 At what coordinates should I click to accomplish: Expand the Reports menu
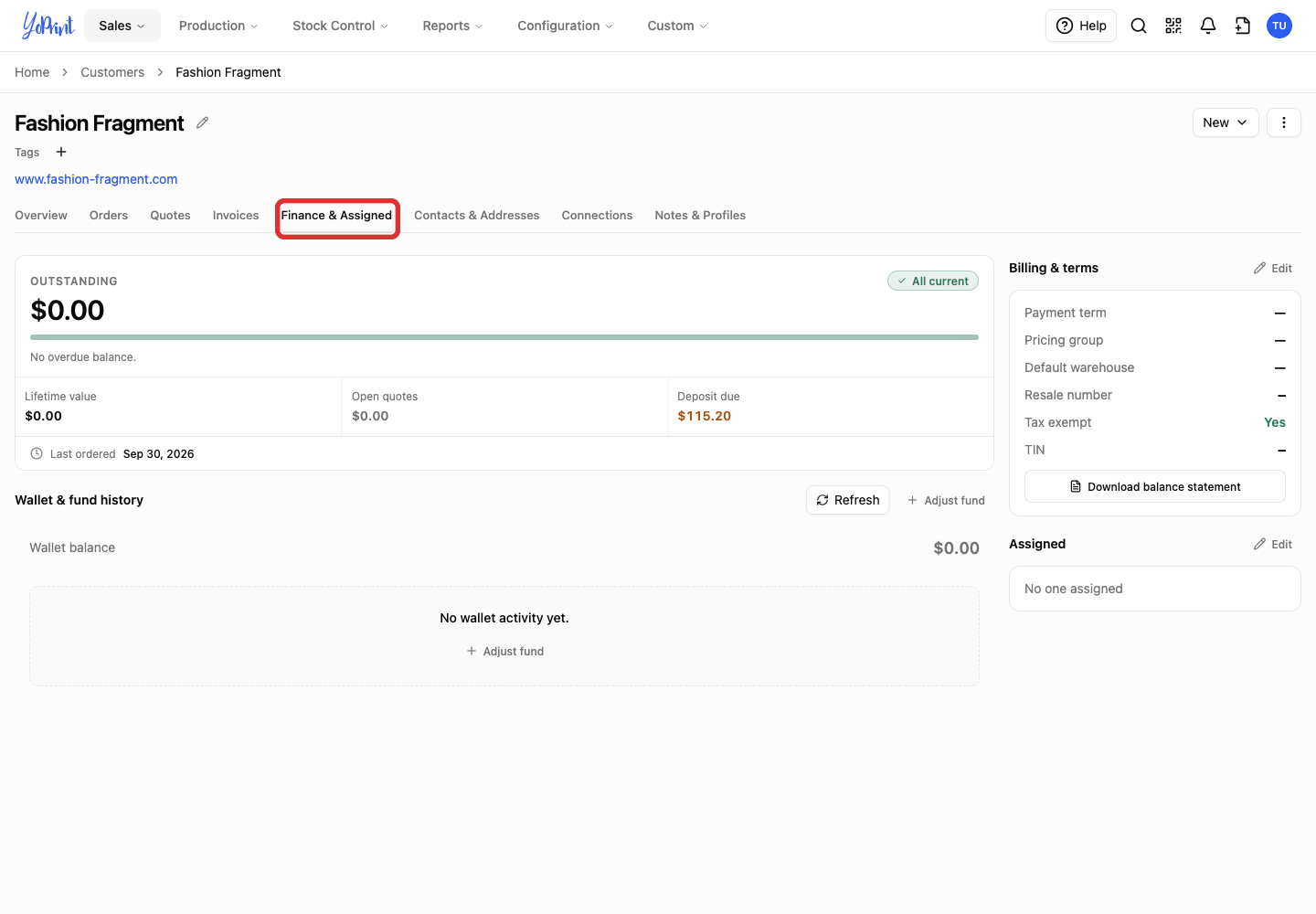(452, 26)
